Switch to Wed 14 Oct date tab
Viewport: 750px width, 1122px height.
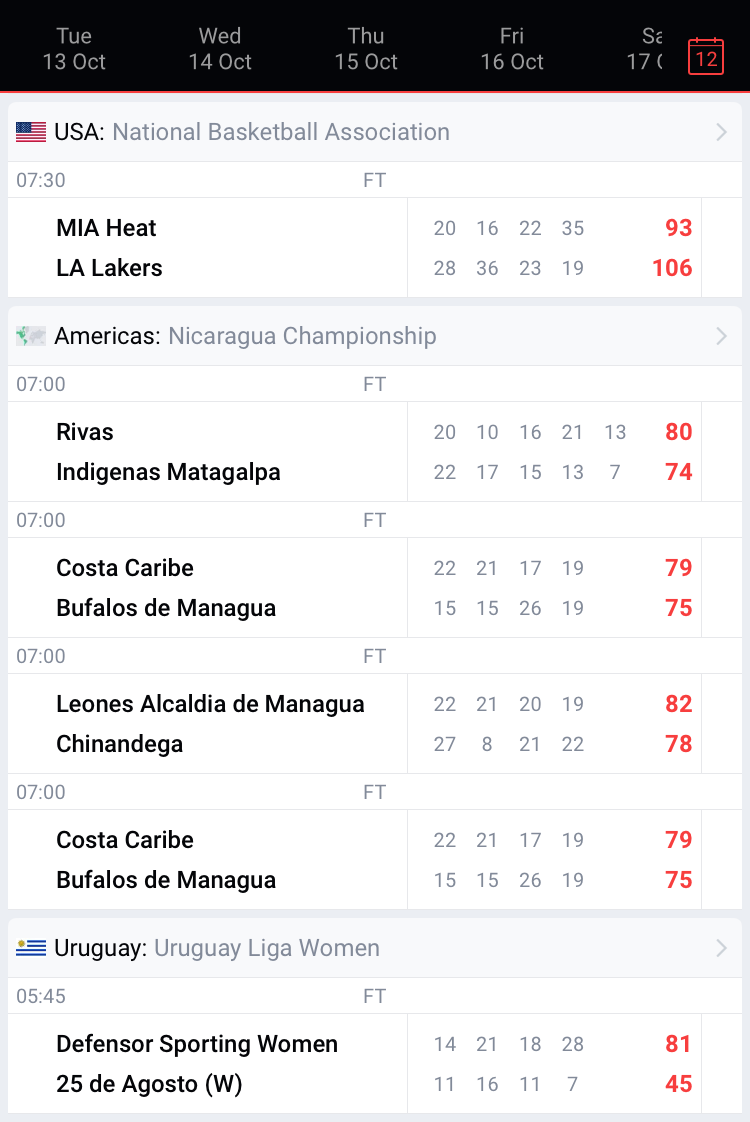(220, 49)
